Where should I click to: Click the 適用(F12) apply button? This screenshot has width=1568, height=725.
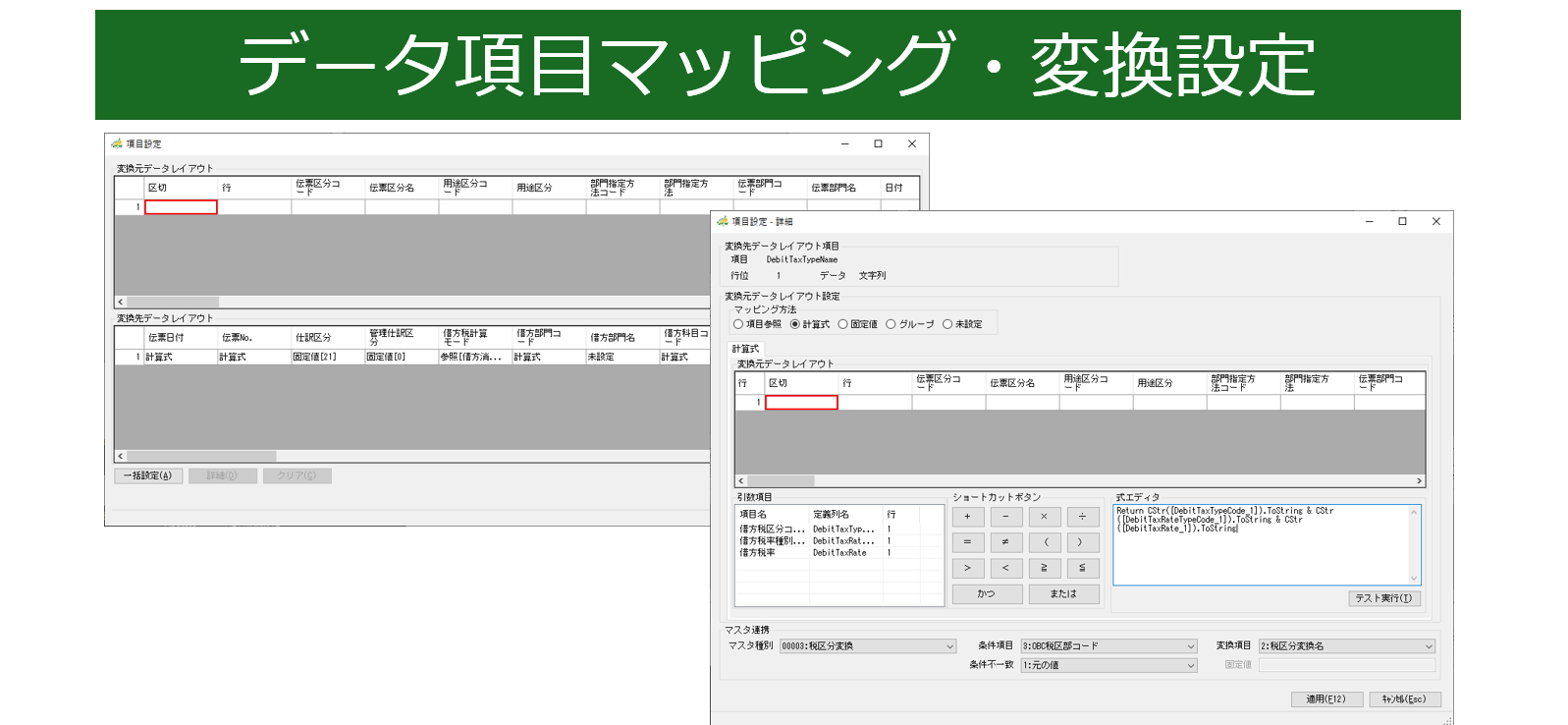coord(1326,699)
